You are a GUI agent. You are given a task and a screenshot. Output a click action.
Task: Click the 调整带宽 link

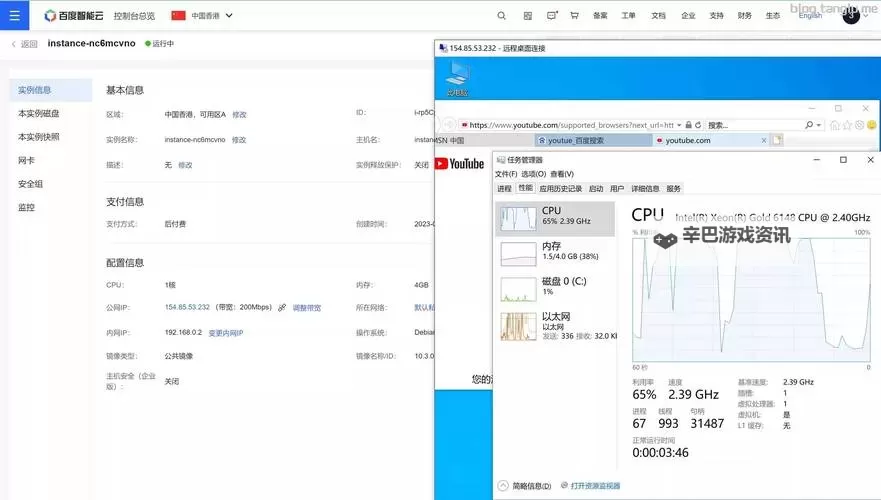click(x=307, y=308)
